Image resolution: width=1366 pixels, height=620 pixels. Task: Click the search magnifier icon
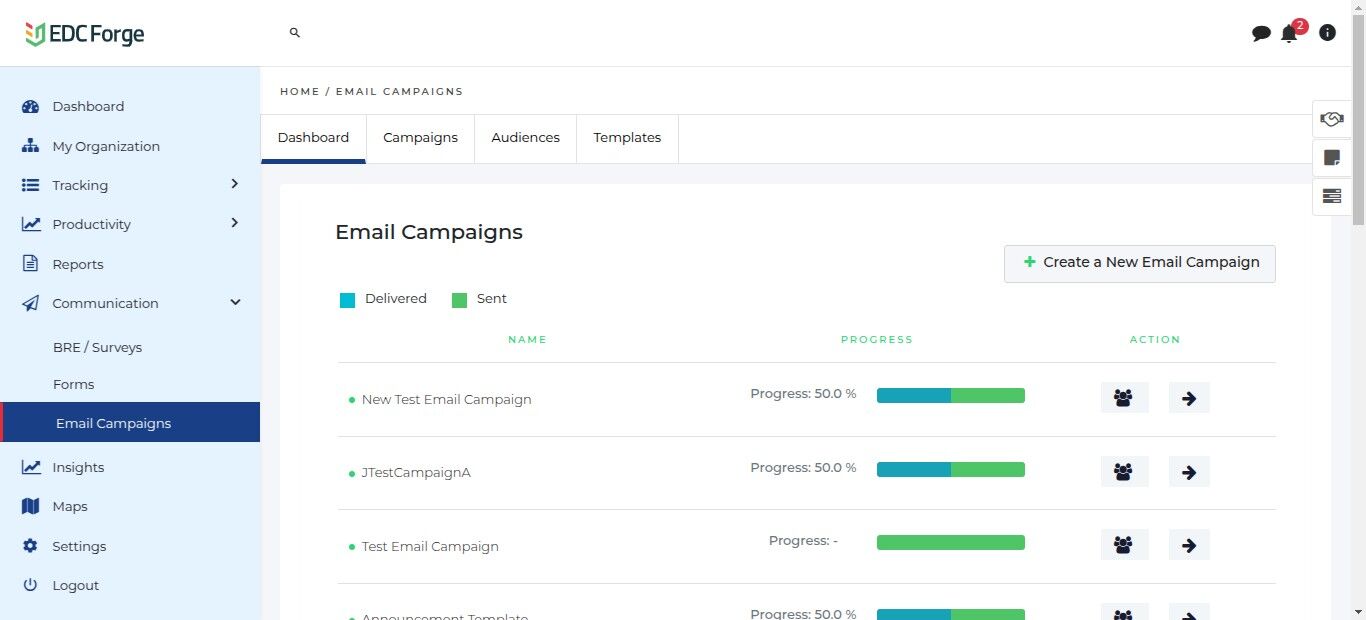click(295, 33)
